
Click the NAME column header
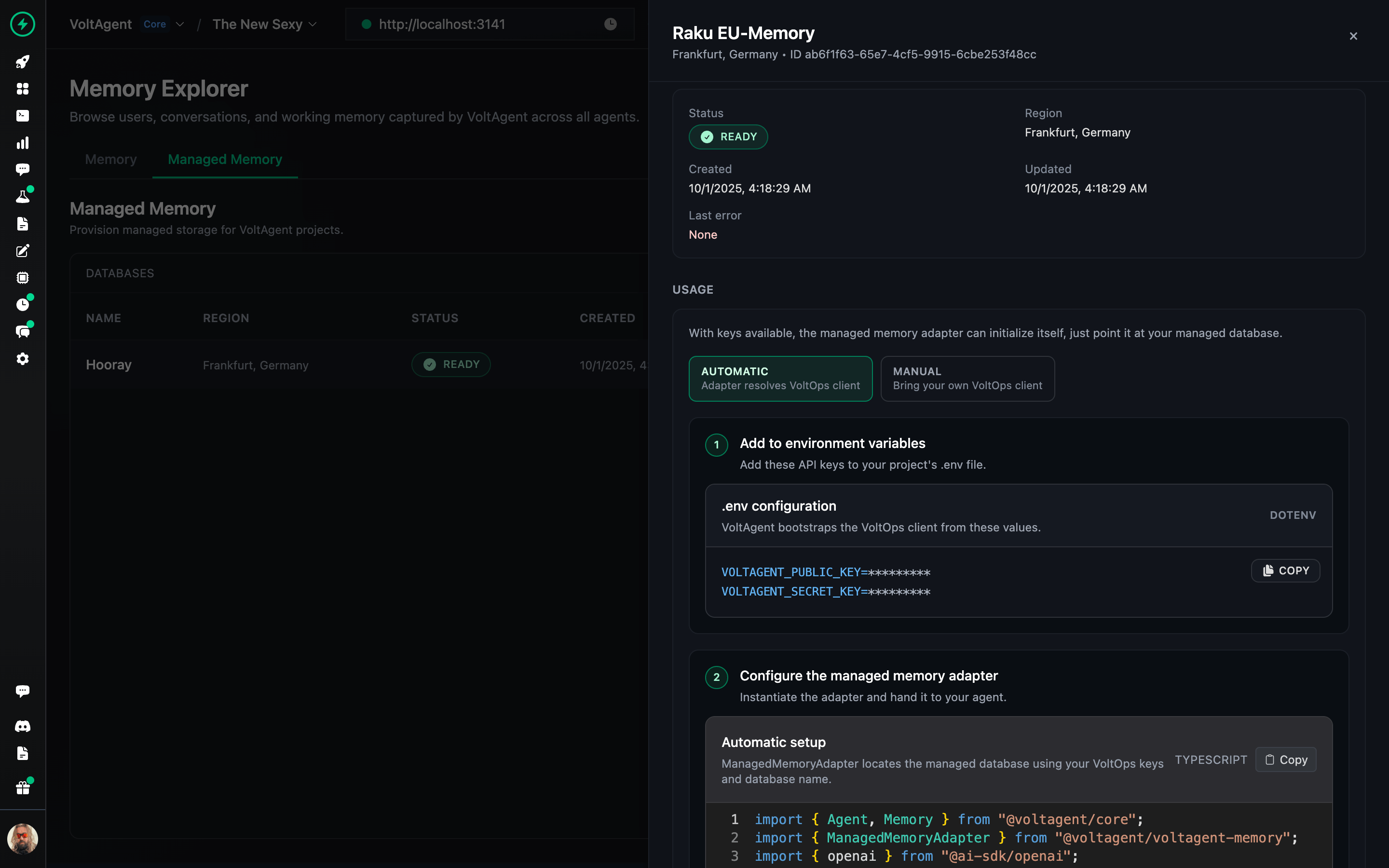(x=103, y=318)
